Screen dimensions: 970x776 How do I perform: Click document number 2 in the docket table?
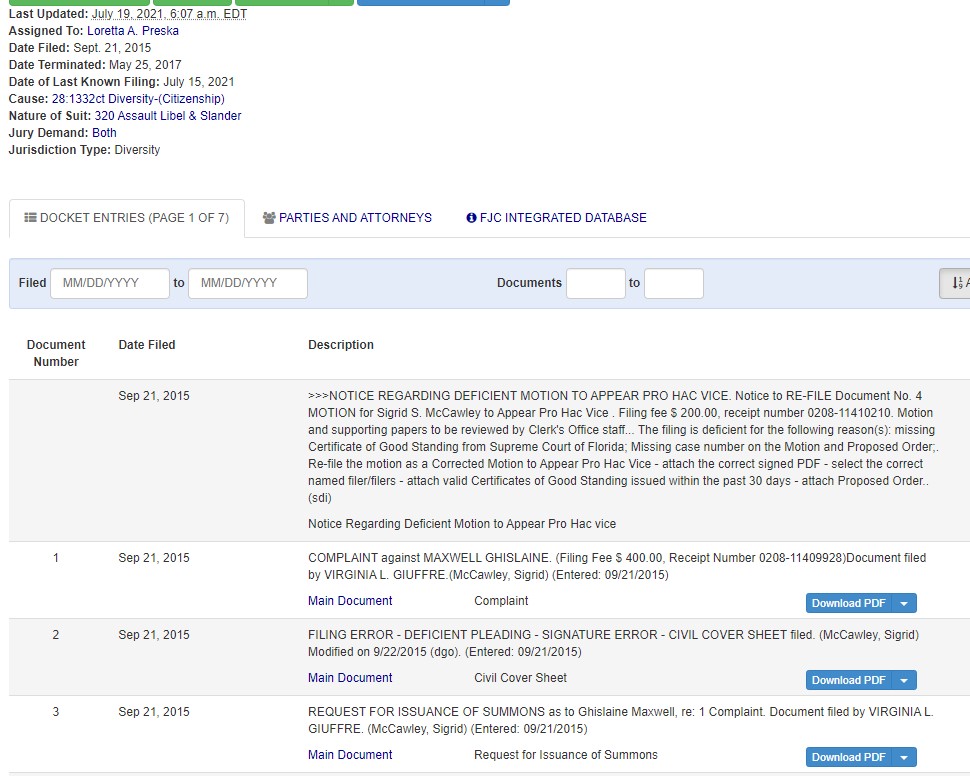[56, 635]
